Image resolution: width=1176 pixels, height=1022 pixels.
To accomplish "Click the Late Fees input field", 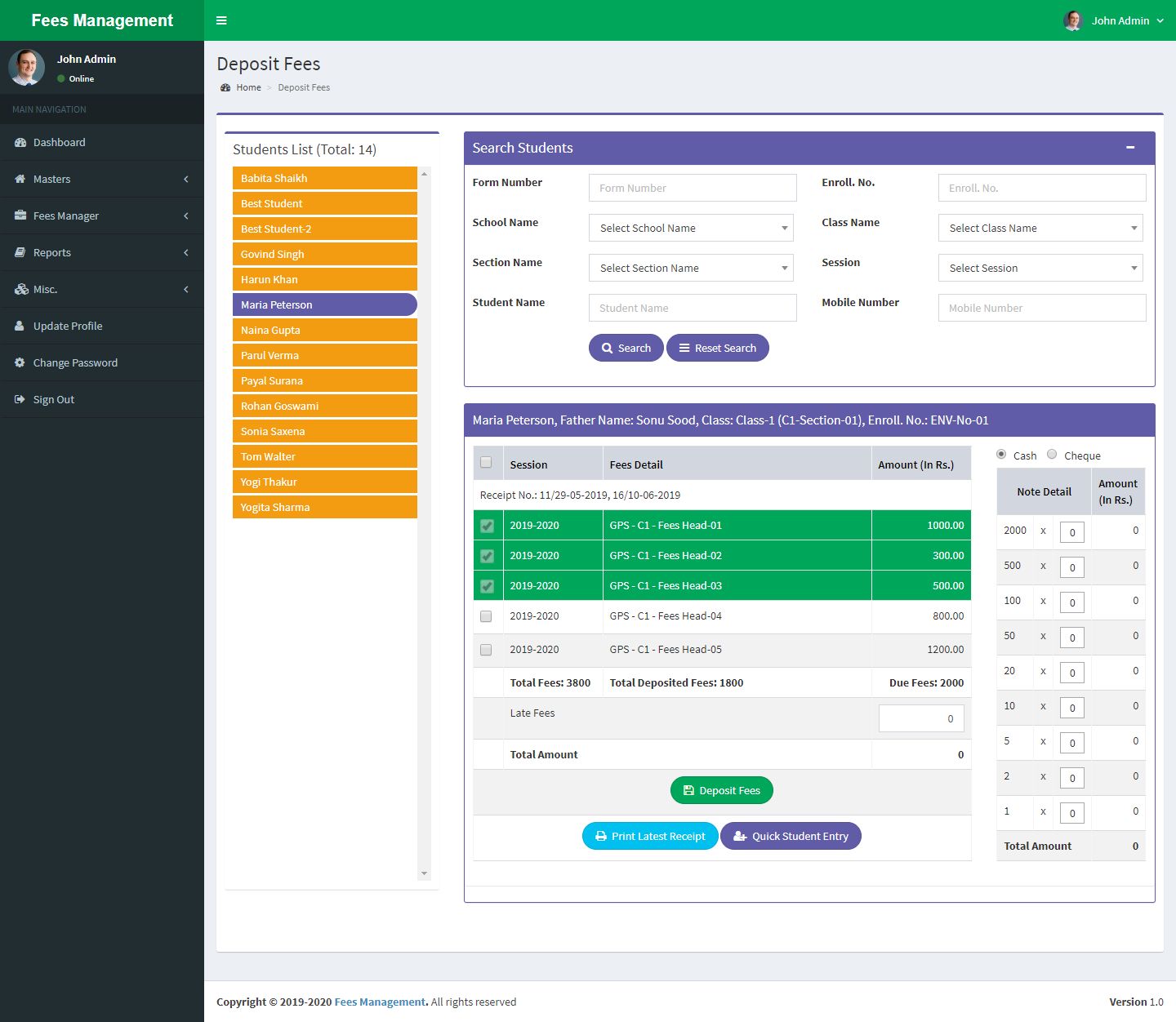I will pyautogui.click(x=921, y=718).
